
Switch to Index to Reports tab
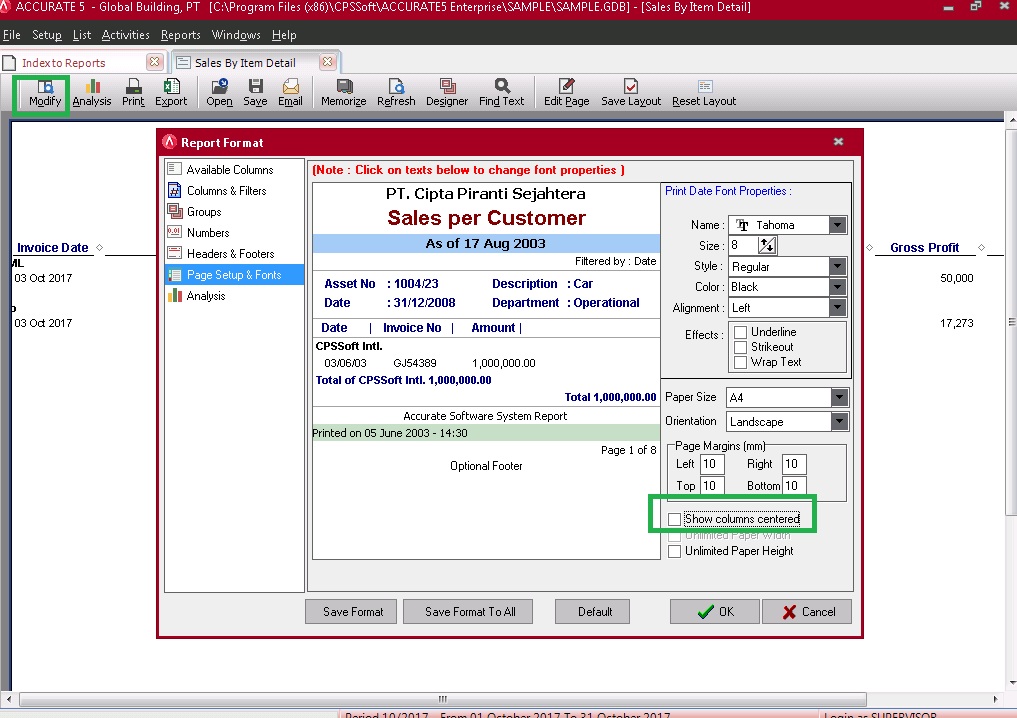tap(64, 62)
